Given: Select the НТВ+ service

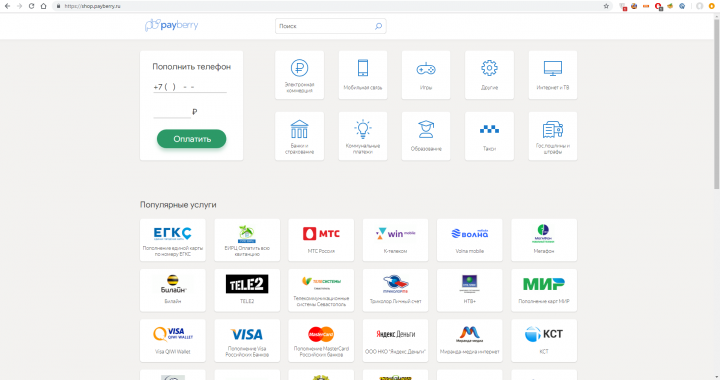Looking at the screenshot, I should [x=470, y=291].
